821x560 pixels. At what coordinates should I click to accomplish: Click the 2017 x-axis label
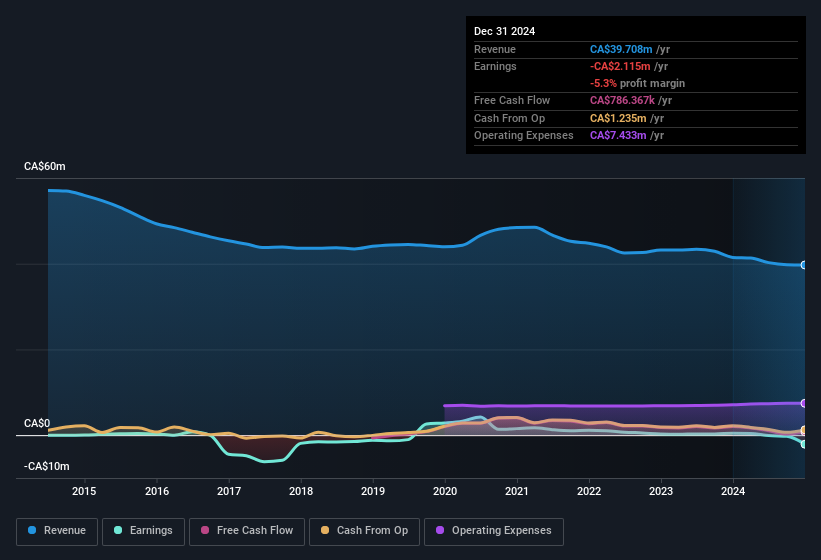tap(229, 491)
